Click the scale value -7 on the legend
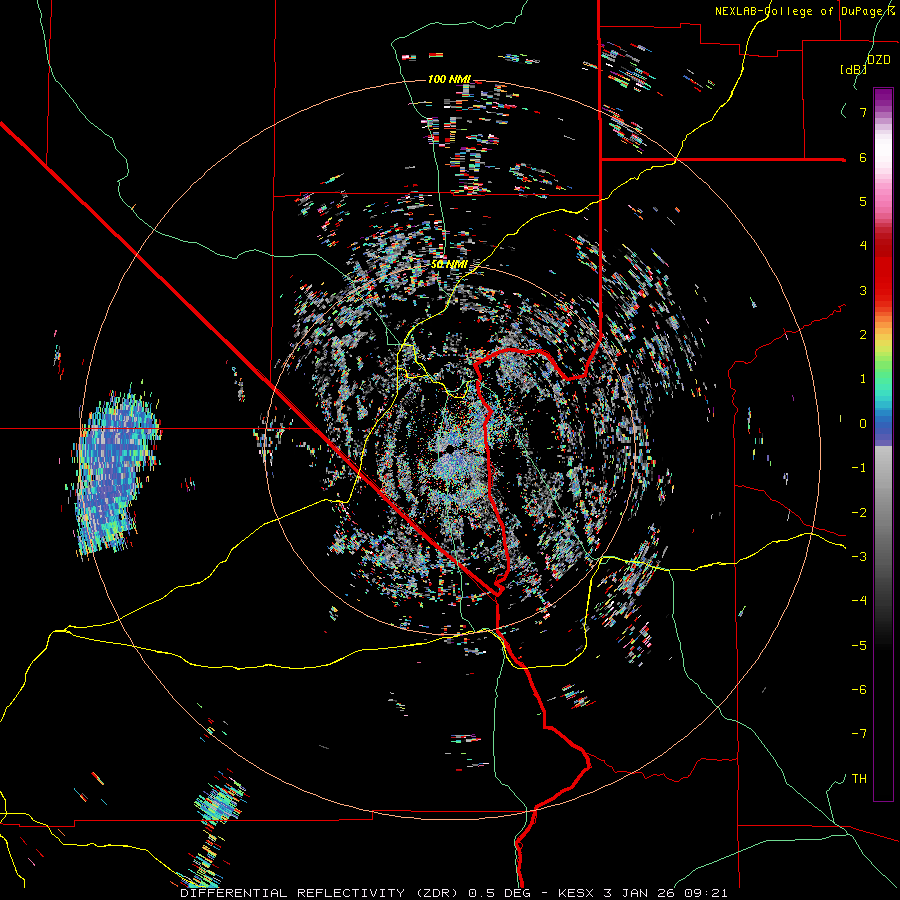The image size is (900, 900). point(859,734)
